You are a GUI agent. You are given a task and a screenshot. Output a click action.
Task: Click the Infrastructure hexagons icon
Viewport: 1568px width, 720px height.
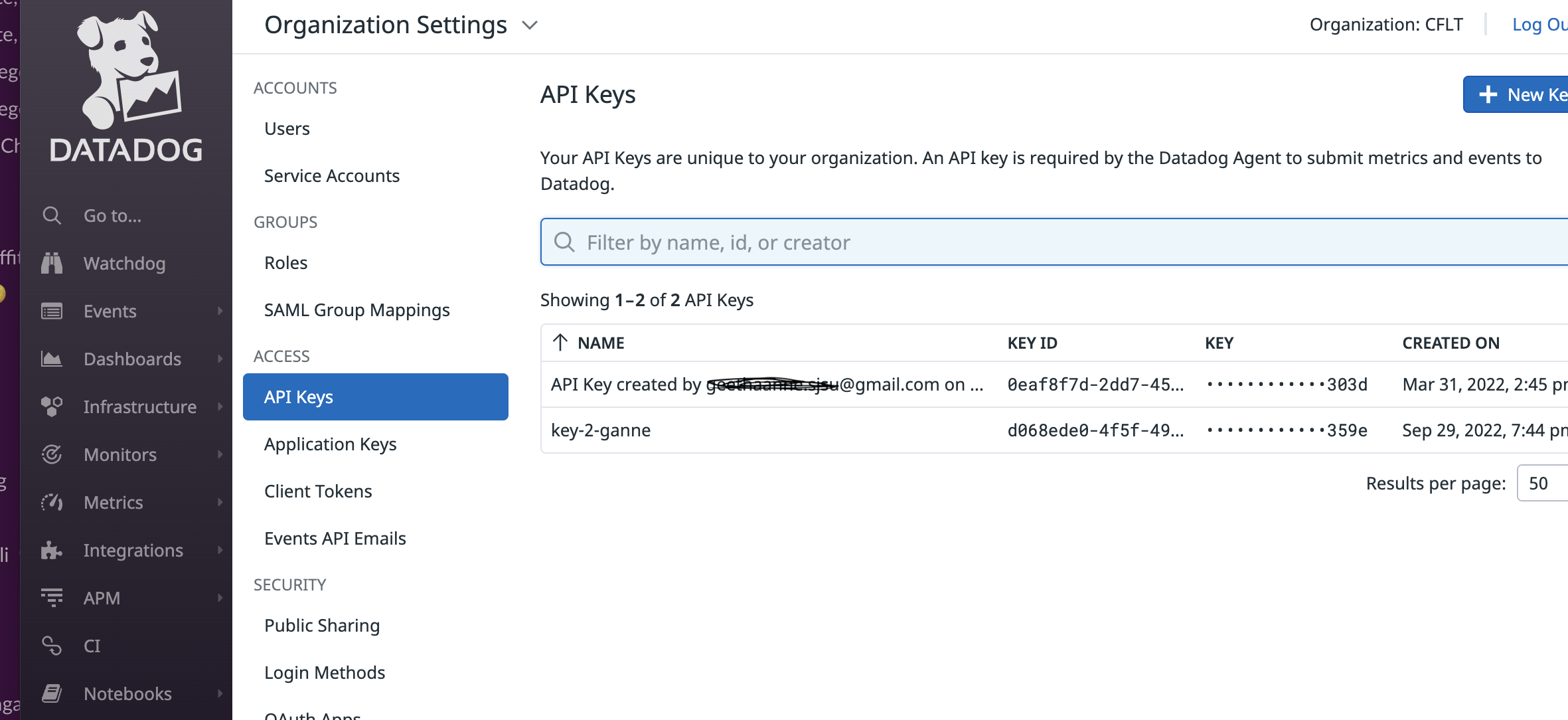52,406
